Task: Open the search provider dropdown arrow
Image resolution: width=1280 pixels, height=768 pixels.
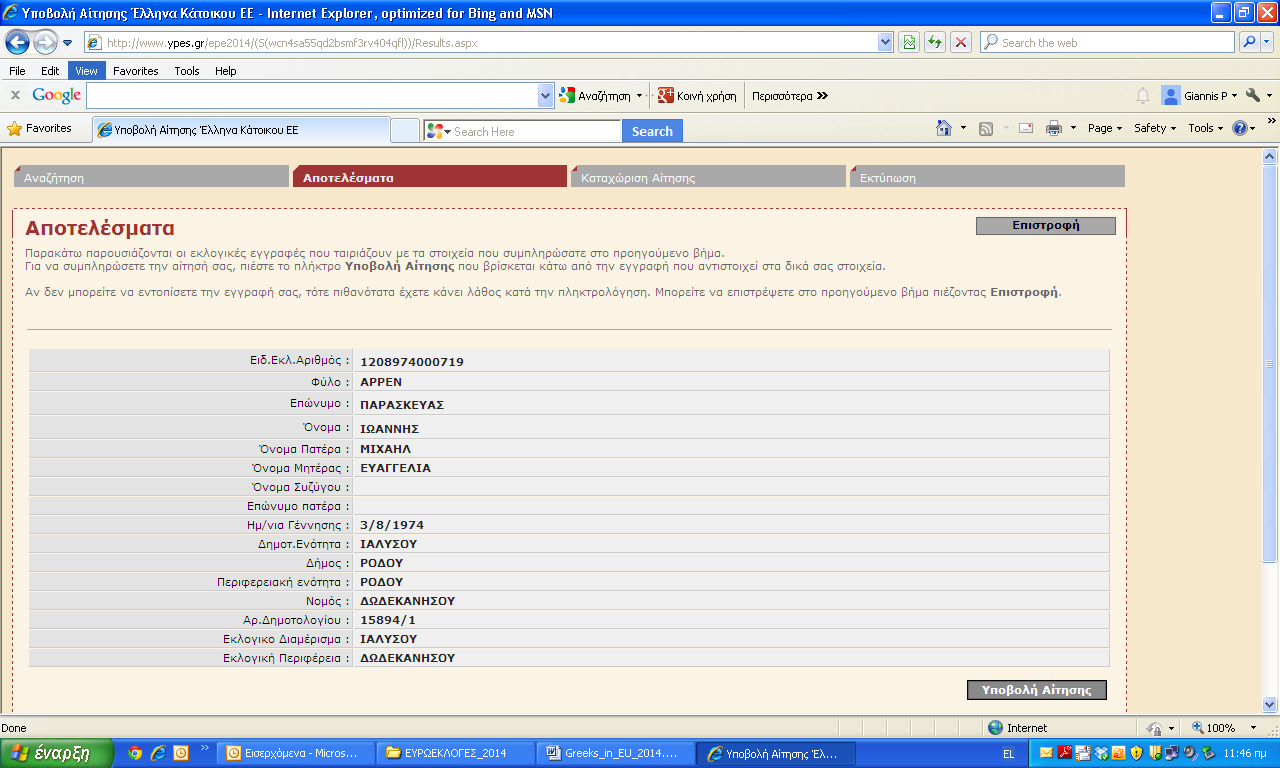Action: (1266, 42)
